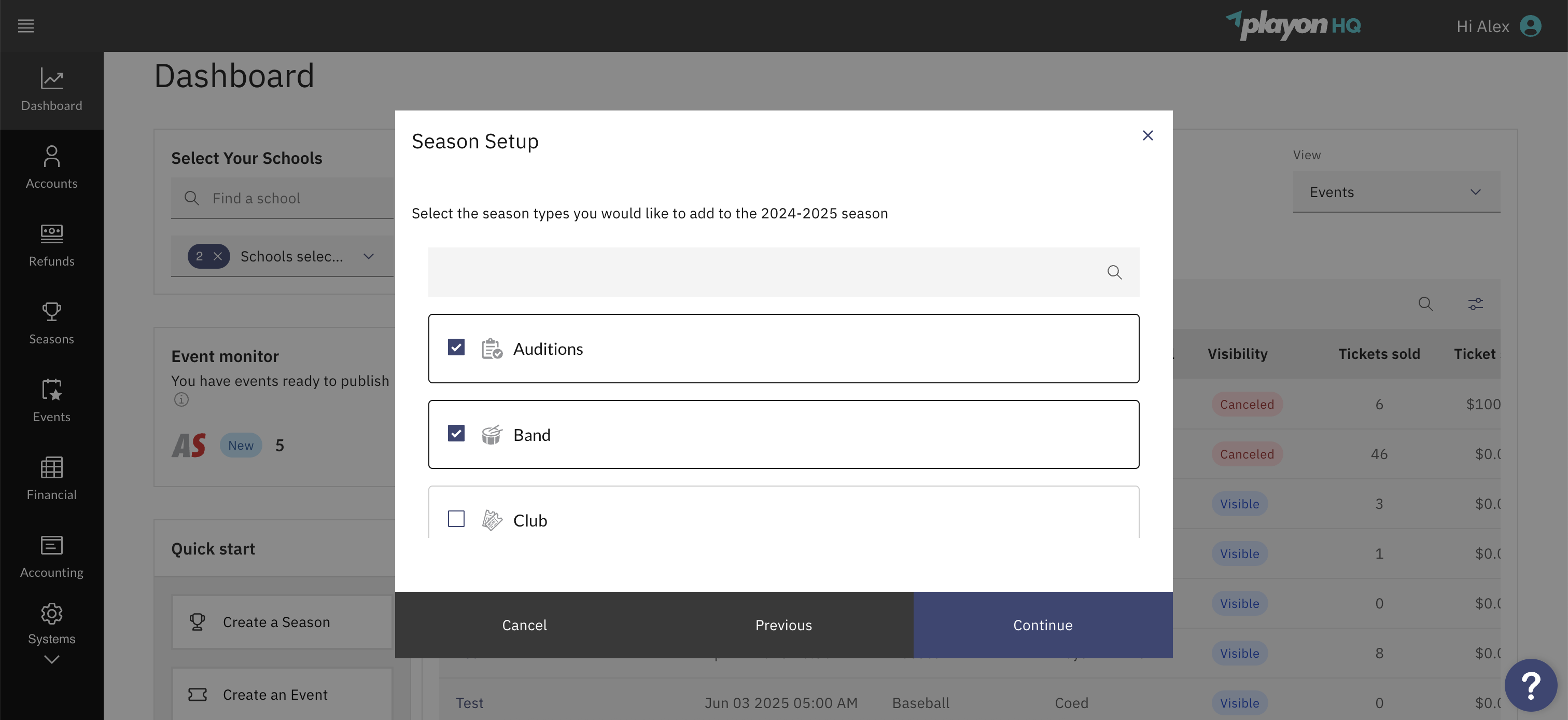Click Create a Season quick start
The height and width of the screenshot is (720, 1568).
(282, 622)
